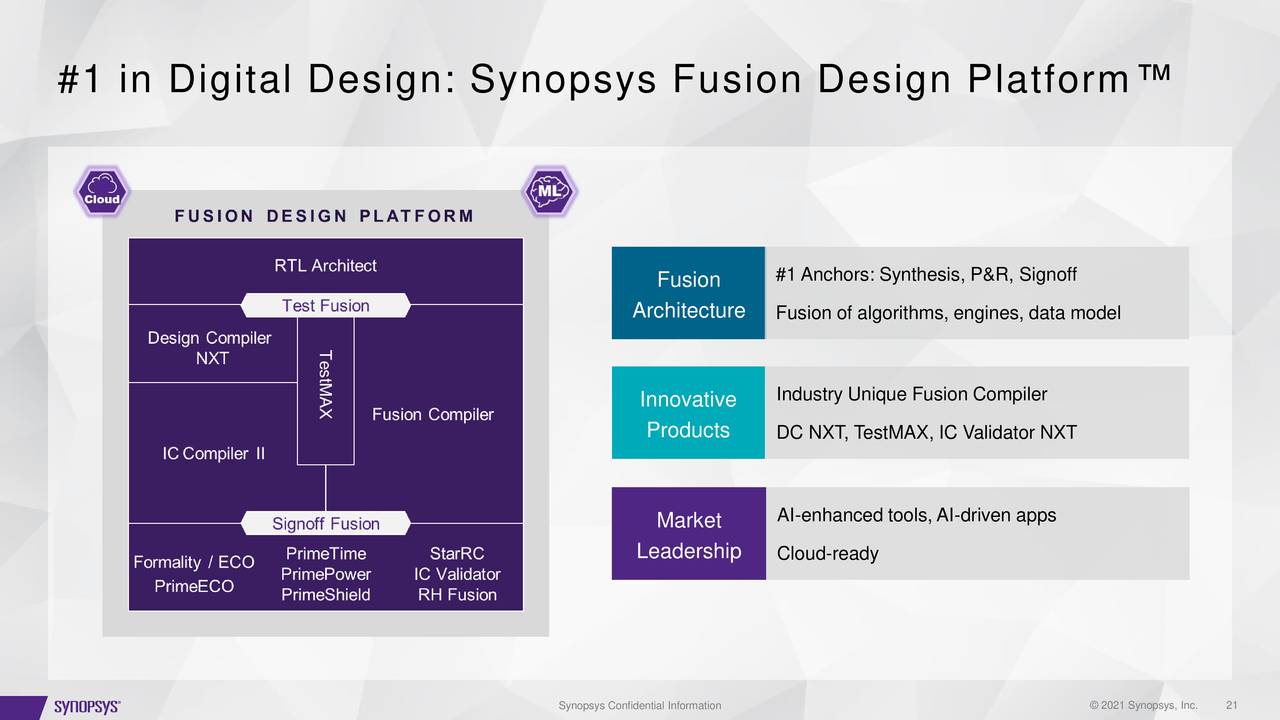Click the slide number 21
Image resolution: width=1280 pixels, height=720 pixels.
click(1232, 706)
